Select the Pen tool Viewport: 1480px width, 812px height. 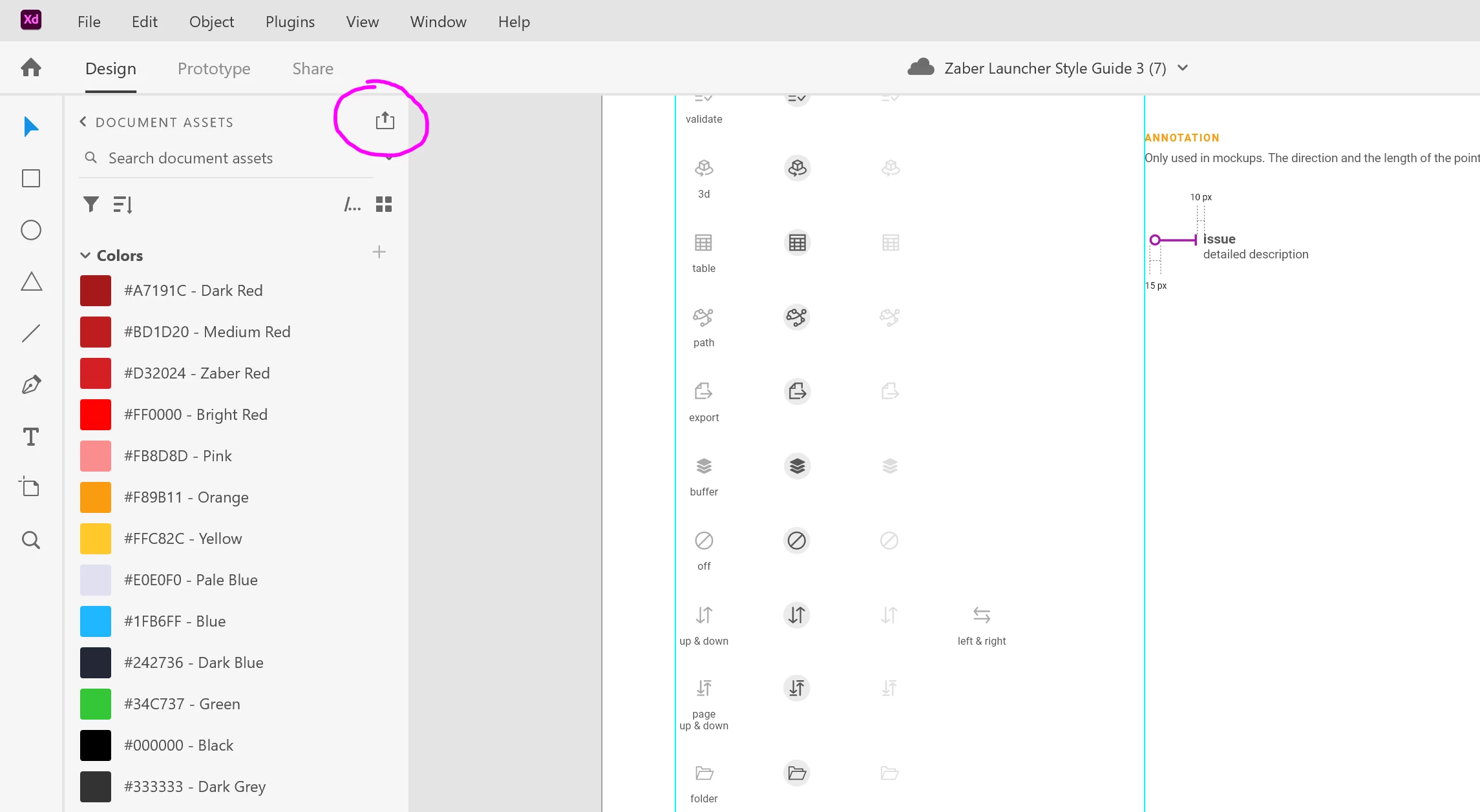31,385
